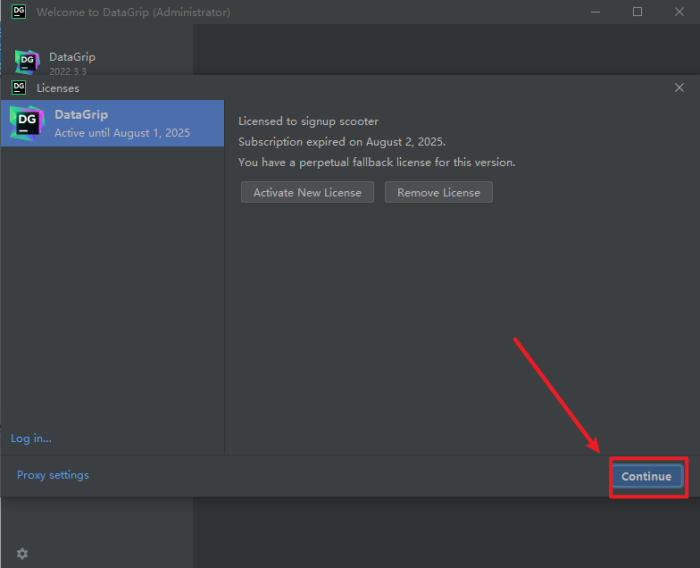
Task: Close the Welcome to DataGrip window
Action: [x=679, y=12]
